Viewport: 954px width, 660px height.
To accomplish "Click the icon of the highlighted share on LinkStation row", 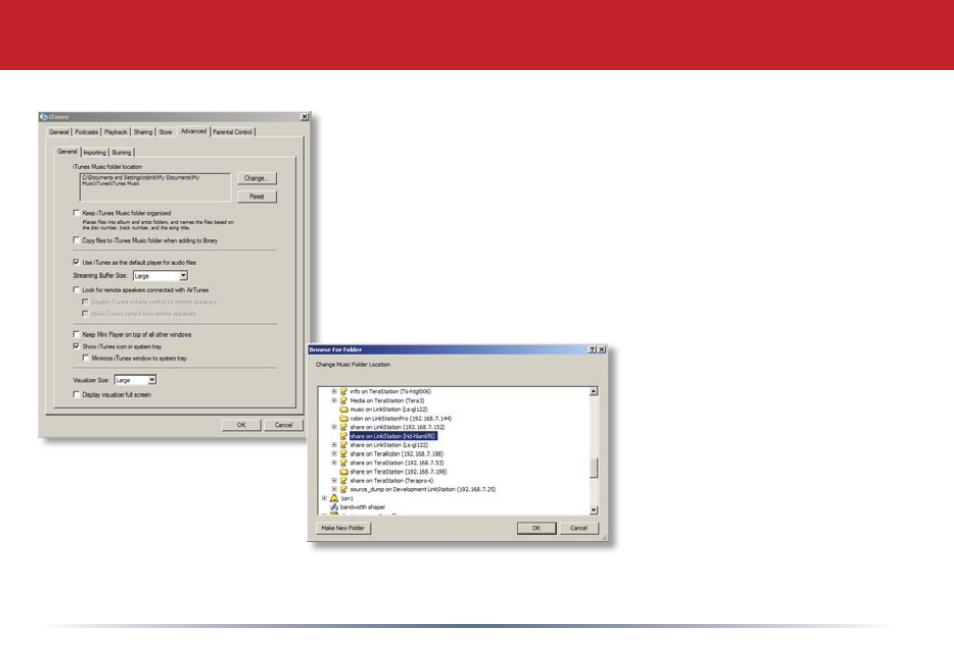I will (x=343, y=436).
